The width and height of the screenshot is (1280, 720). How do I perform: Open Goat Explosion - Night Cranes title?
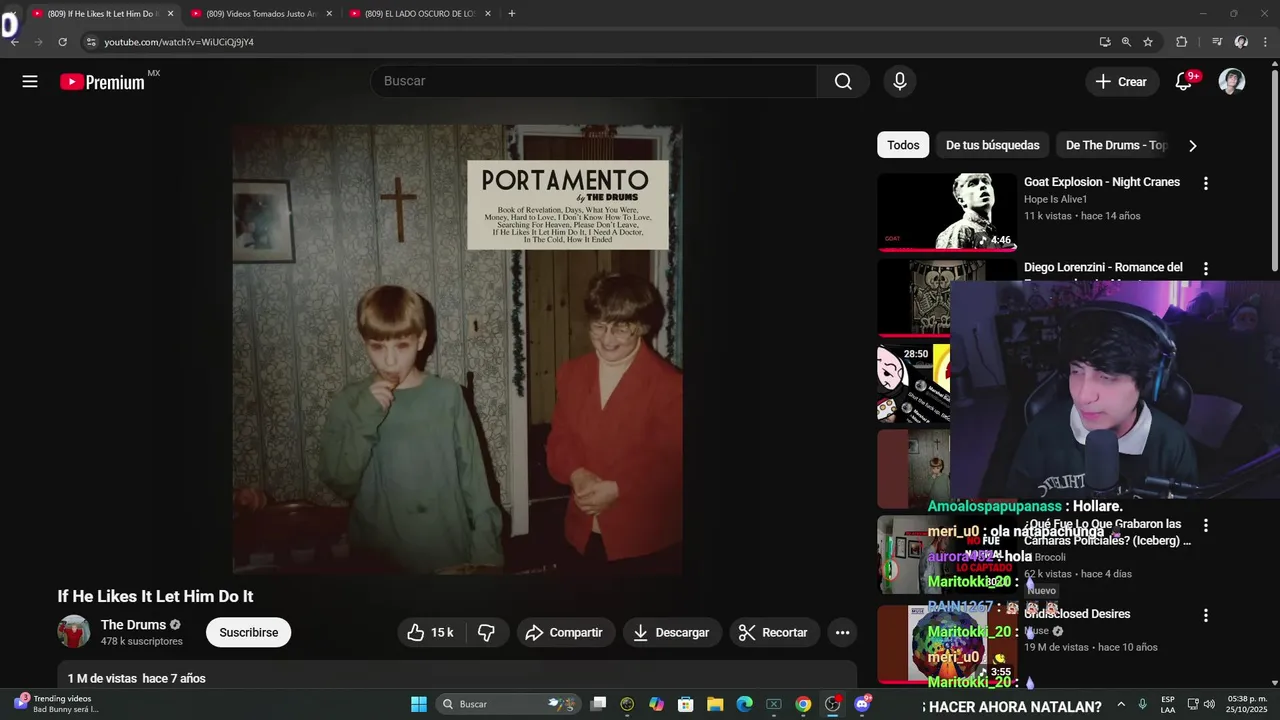point(1102,182)
